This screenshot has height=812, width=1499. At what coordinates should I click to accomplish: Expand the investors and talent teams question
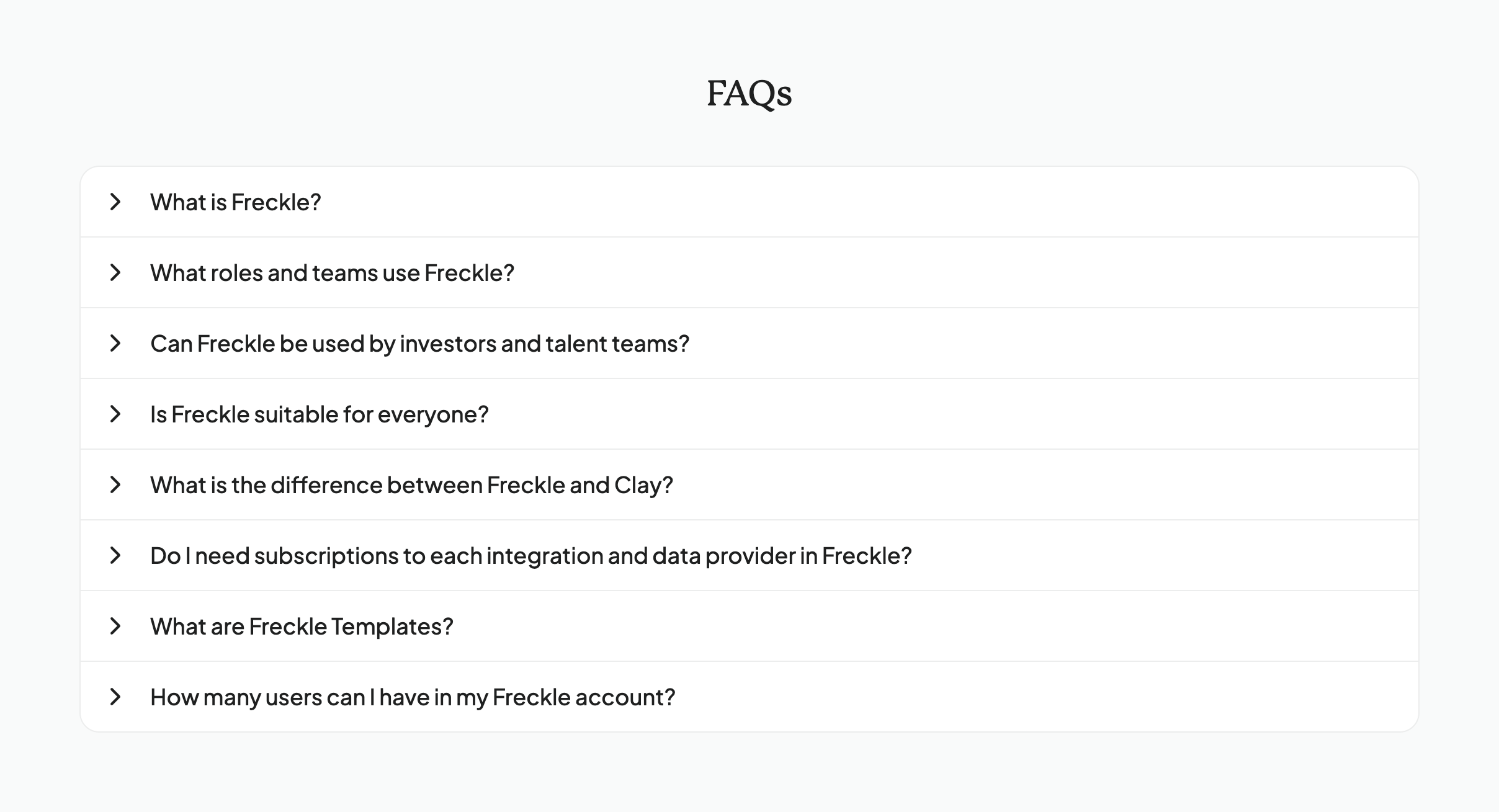click(115, 344)
